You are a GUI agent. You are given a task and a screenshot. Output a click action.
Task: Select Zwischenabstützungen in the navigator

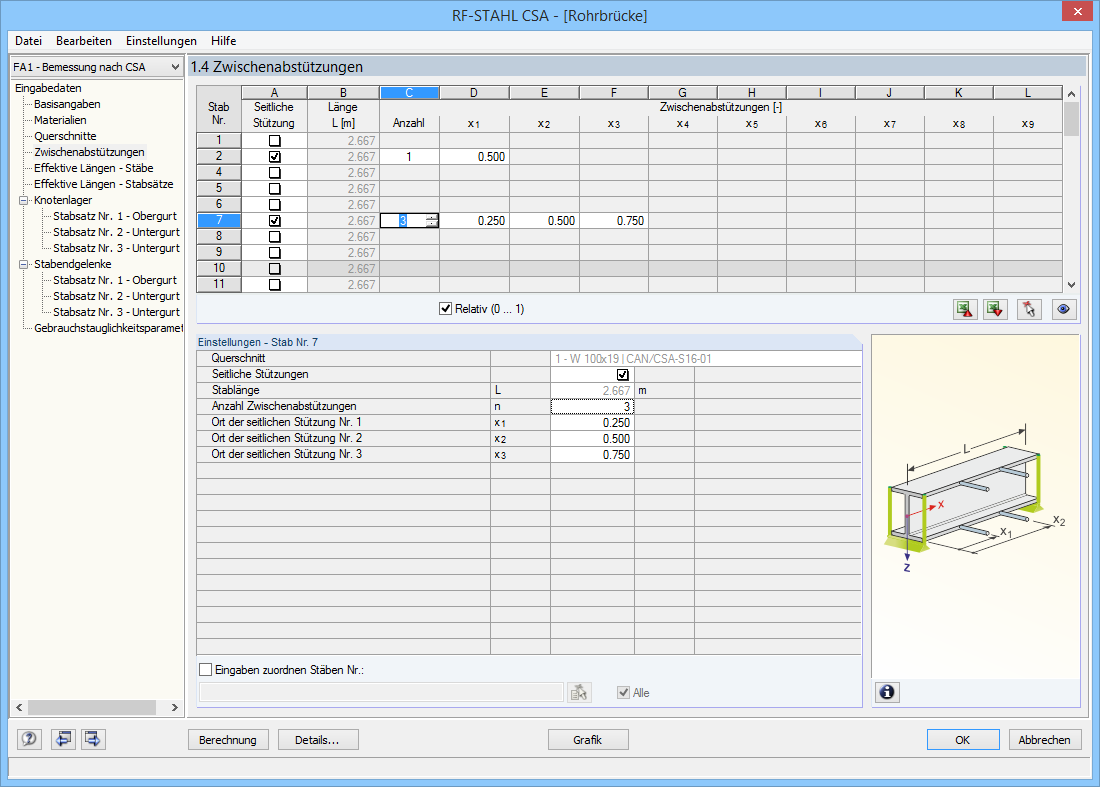[x=89, y=152]
